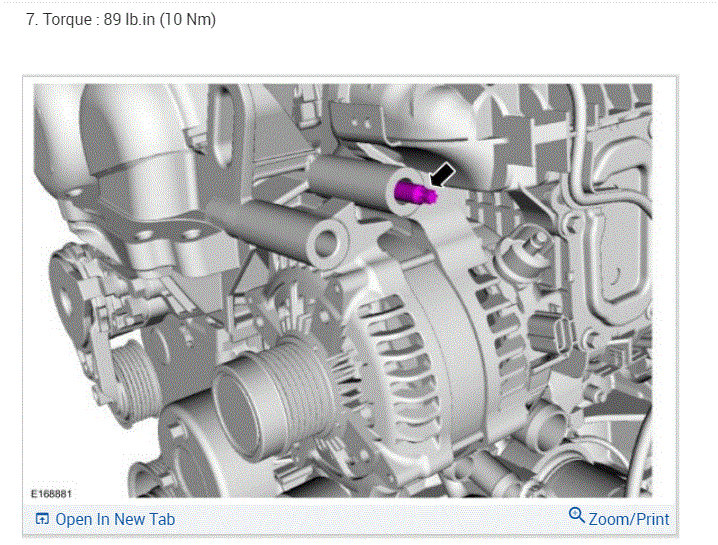Click the Zoom/Print magnifier icon
The width and height of the screenshot is (718, 545).
577,515
